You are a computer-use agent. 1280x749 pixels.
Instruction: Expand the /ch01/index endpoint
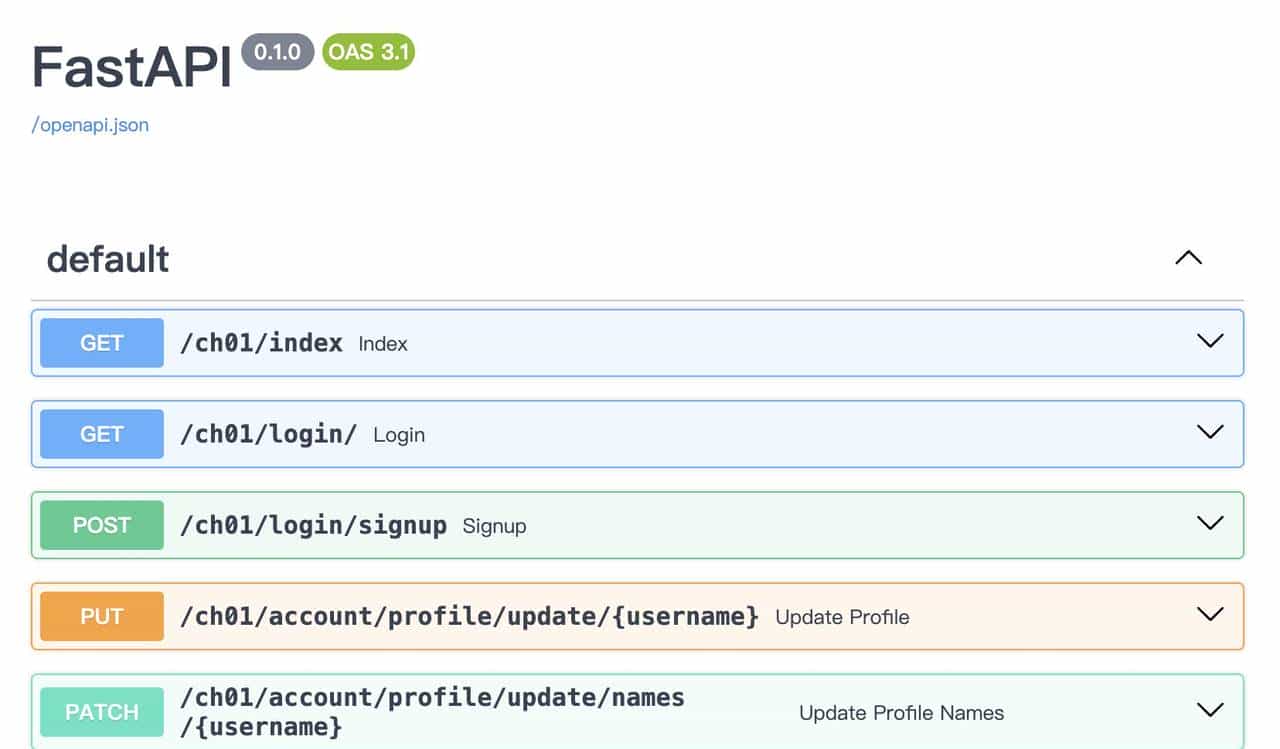pos(1210,342)
